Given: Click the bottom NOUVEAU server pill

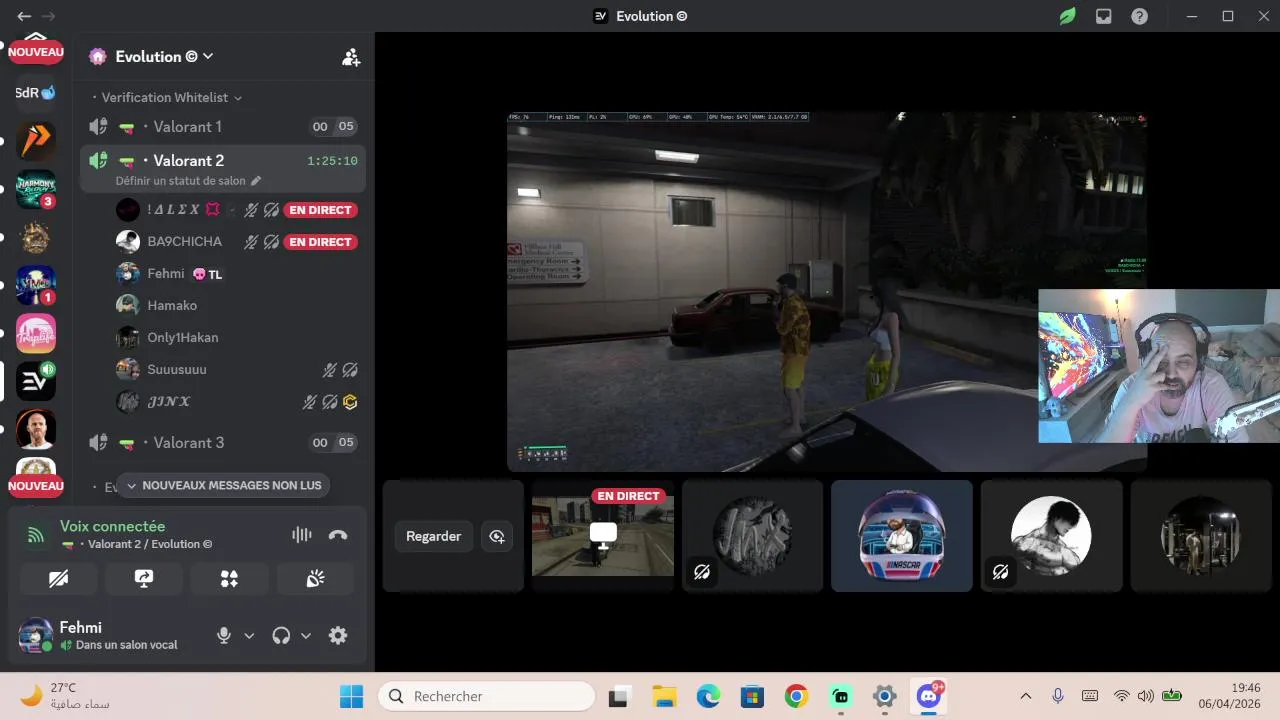Looking at the screenshot, I should click(36, 486).
